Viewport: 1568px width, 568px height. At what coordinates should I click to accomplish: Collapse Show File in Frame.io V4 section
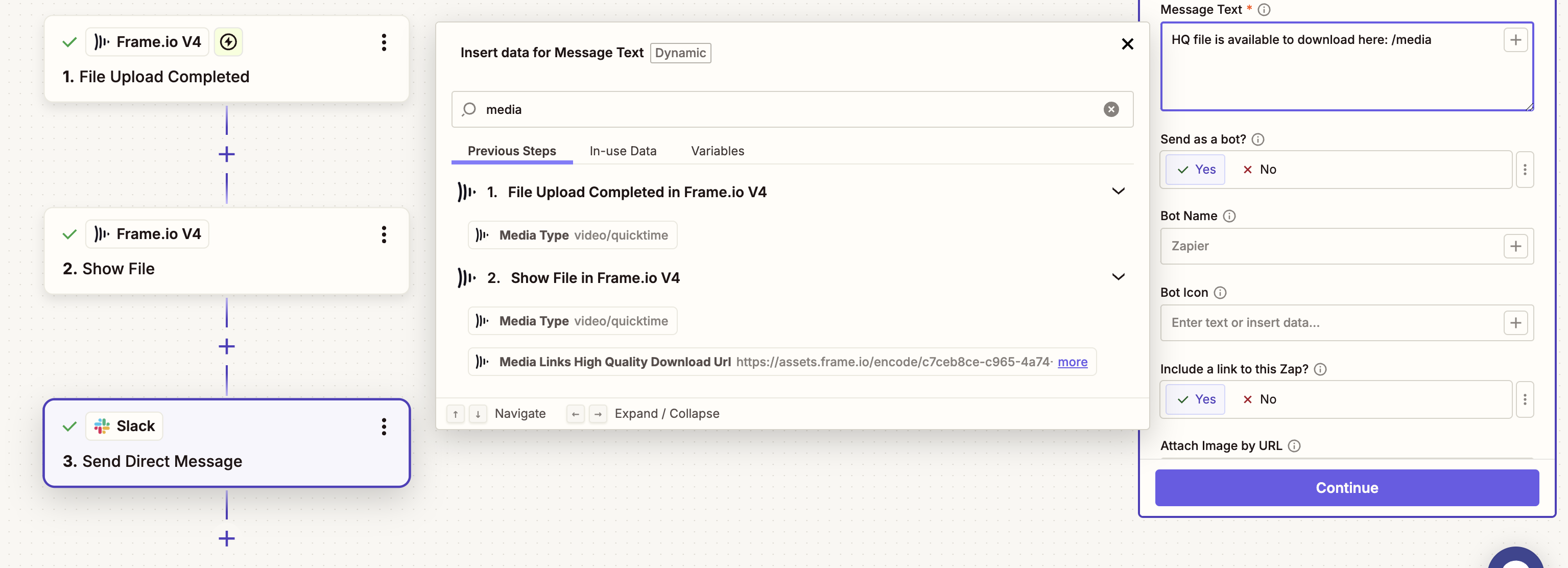tap(1118, 277)
